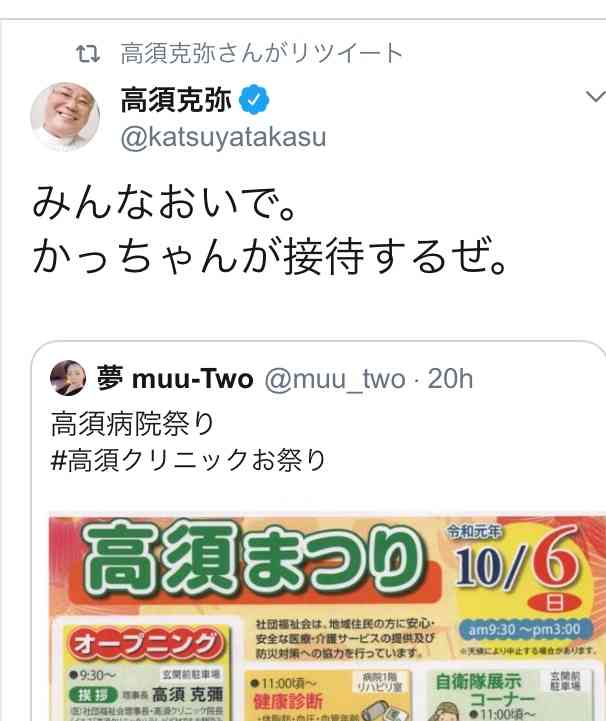Click display name 高須克弥
This screenshot has height=721, width=606.
[x=176, y=99]
